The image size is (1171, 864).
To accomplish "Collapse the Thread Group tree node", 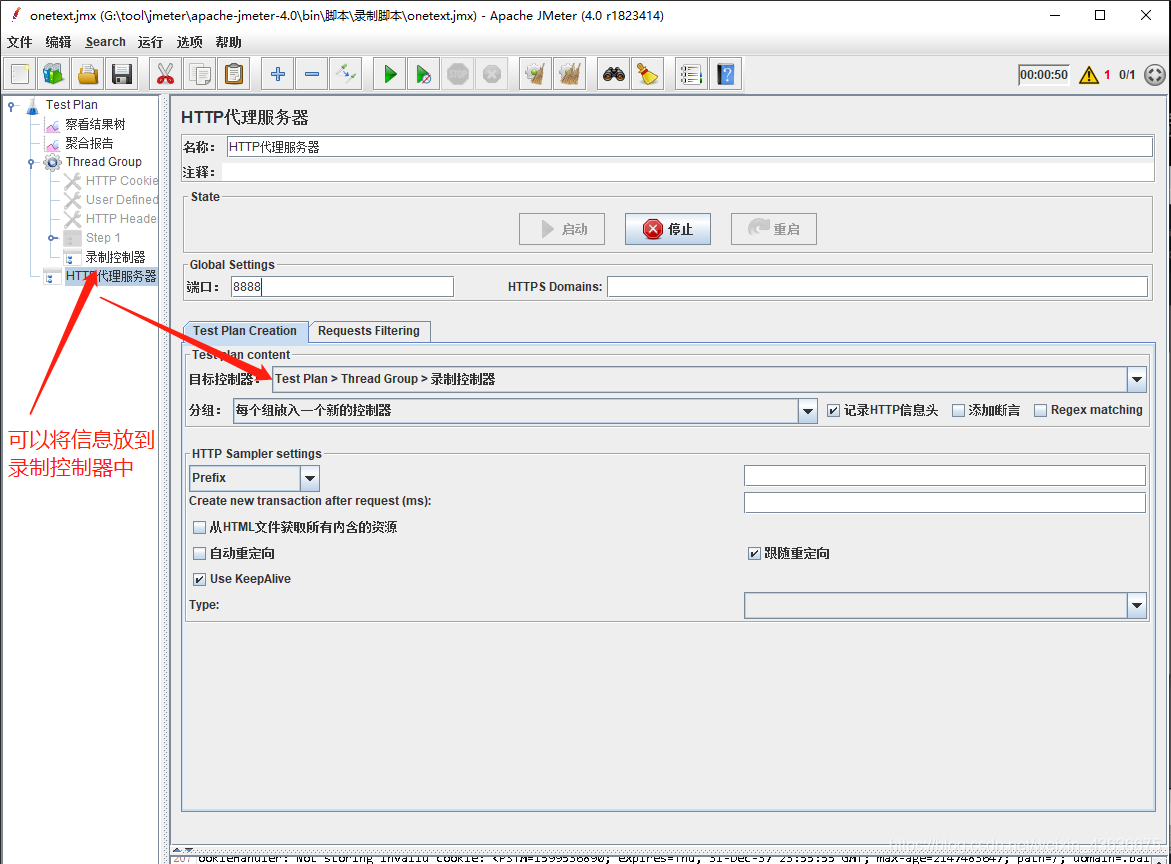I will (31, 163).
